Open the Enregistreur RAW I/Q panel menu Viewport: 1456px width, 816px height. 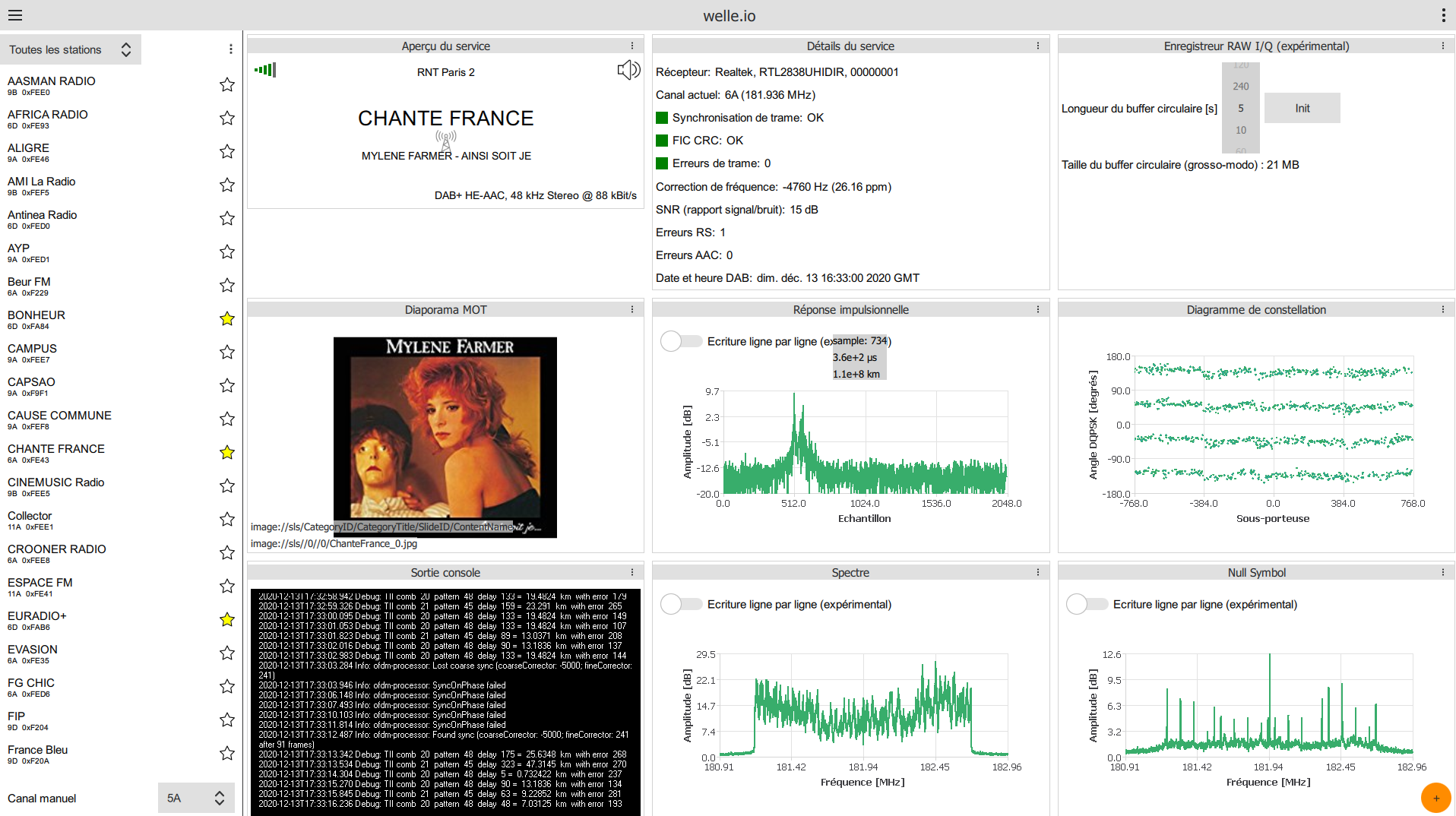(x=1443, y=46)
